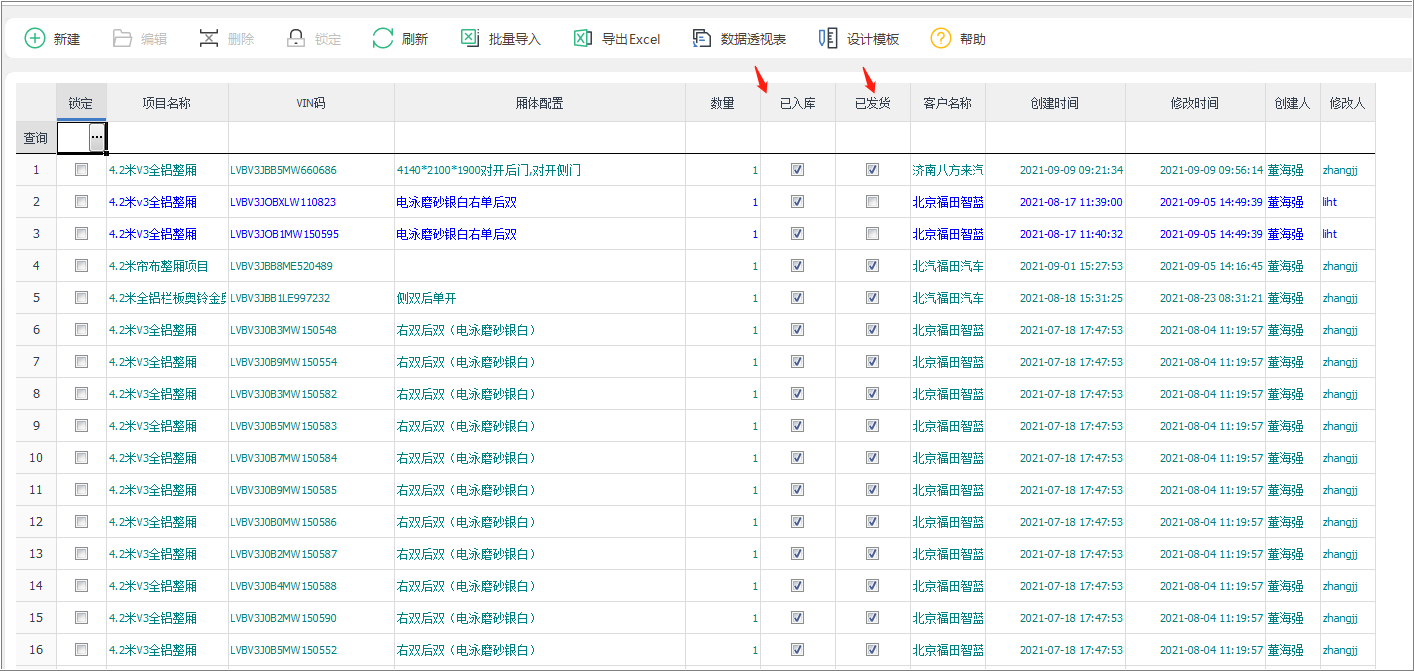This screenshot has height=671, width=1414.
Task: Click the 编辑 folder icon
Action: (x=122, y=38)
